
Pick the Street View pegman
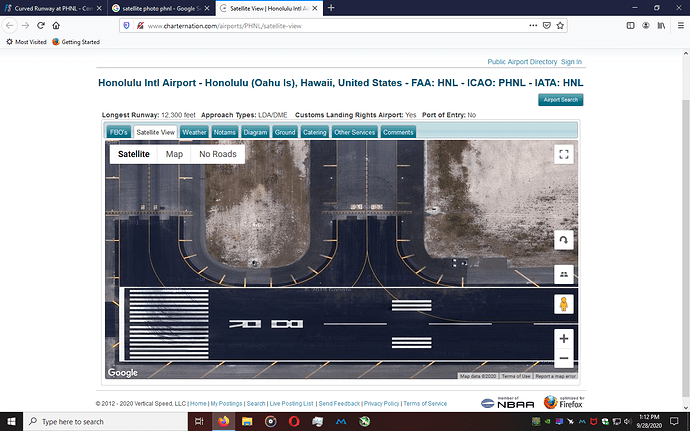coord(564,304)
